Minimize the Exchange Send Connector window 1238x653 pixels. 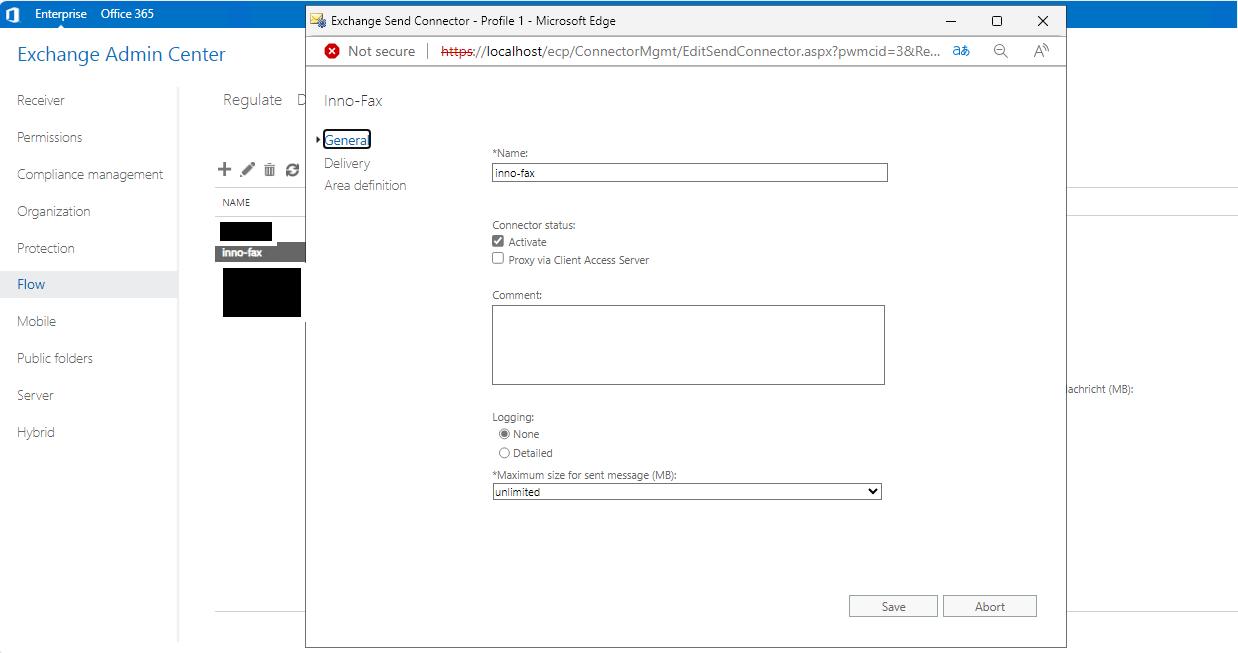pyautogui.click(x=951, y=21)
